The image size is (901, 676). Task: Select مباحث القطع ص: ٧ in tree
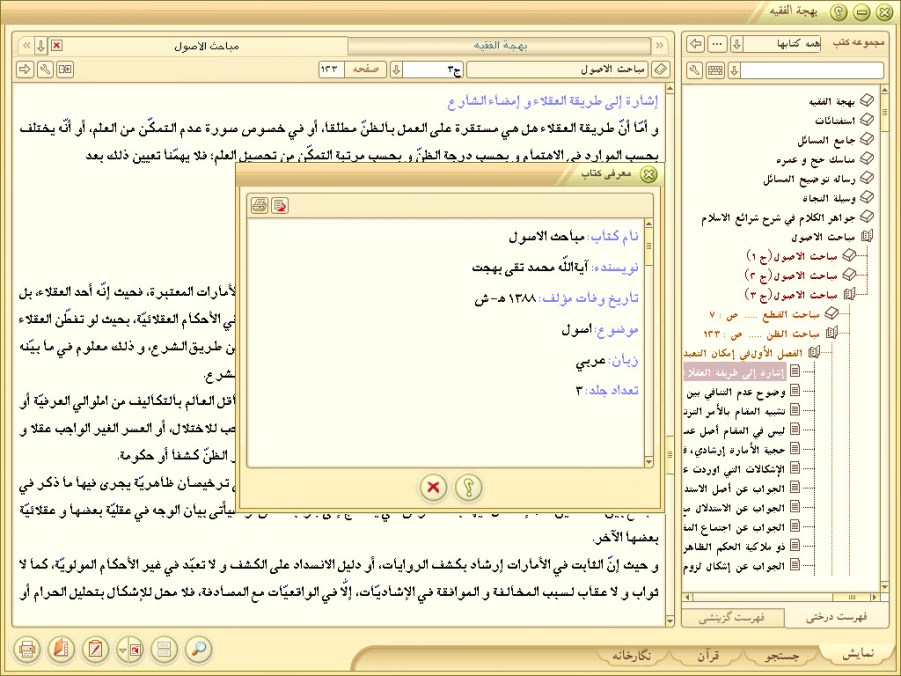(764, 314)
